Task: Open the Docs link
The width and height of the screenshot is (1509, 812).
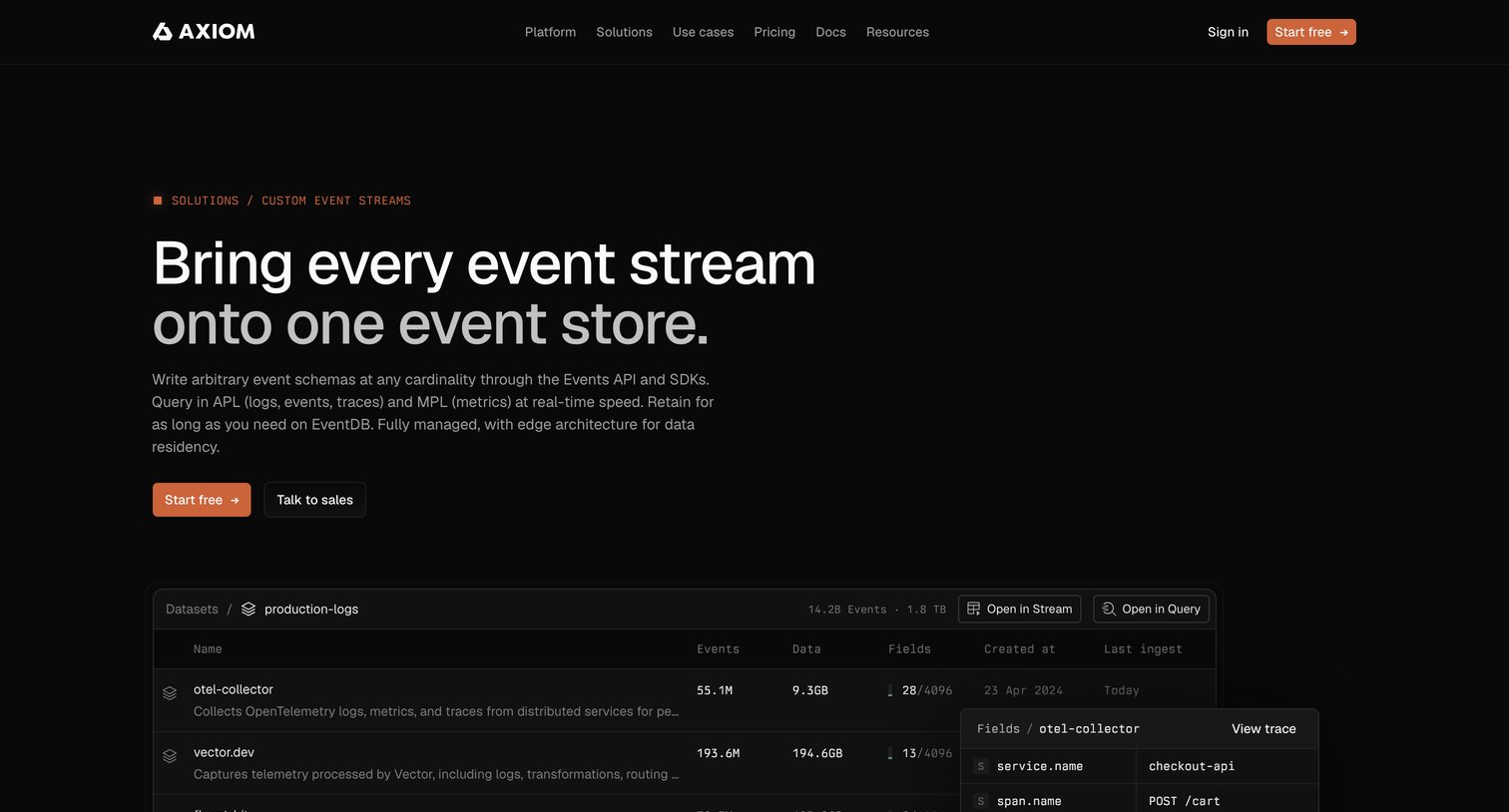Action: point(830,32)
